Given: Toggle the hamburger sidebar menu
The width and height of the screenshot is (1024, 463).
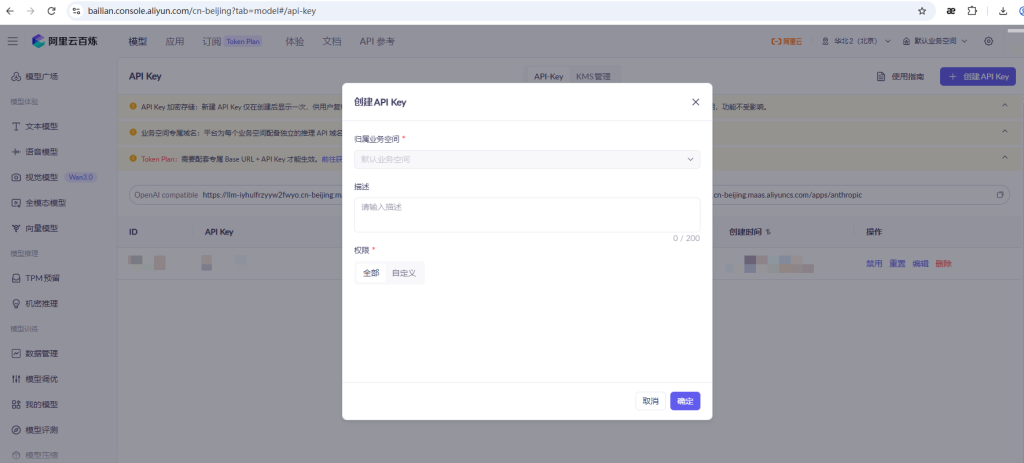Looking at the screenshot, I should 13,41.
